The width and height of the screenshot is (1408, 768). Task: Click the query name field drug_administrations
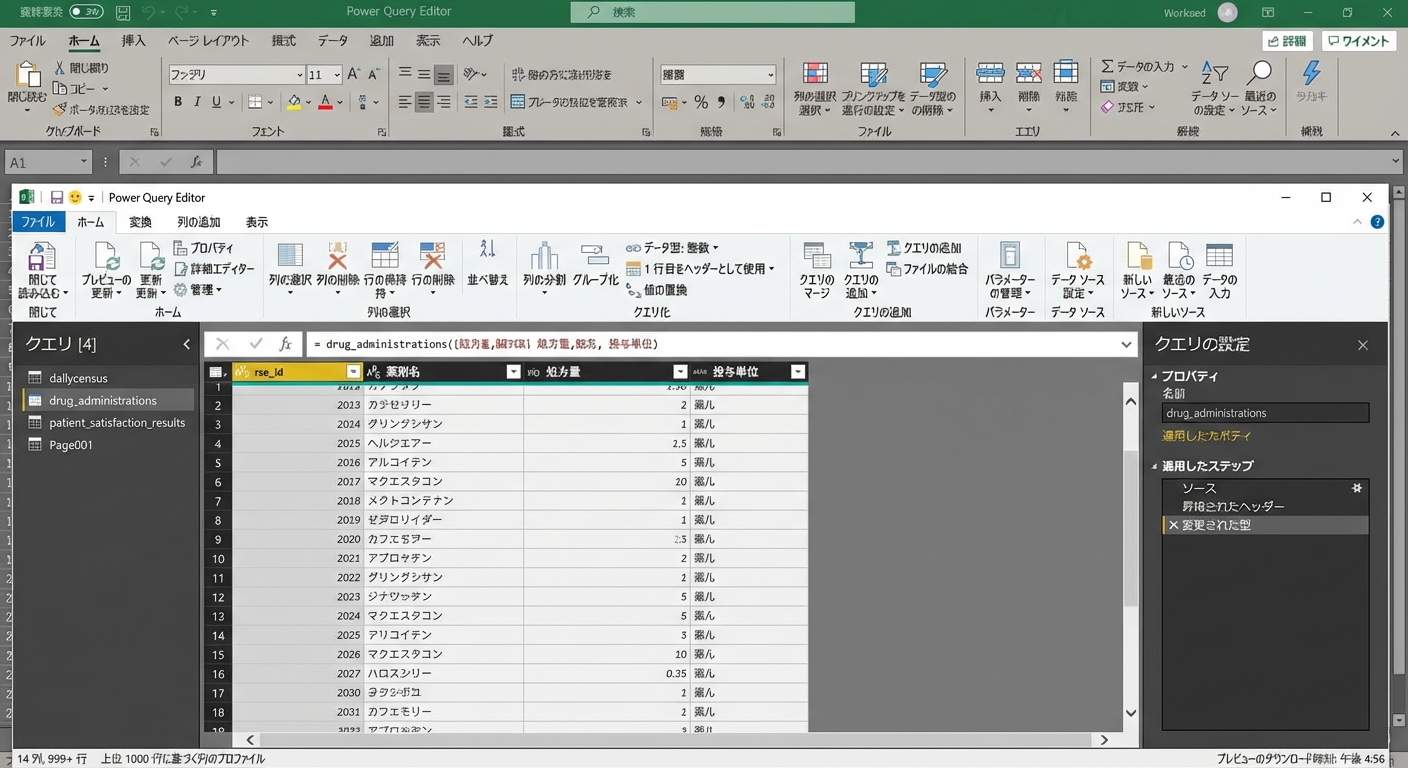coord(1265,413)
